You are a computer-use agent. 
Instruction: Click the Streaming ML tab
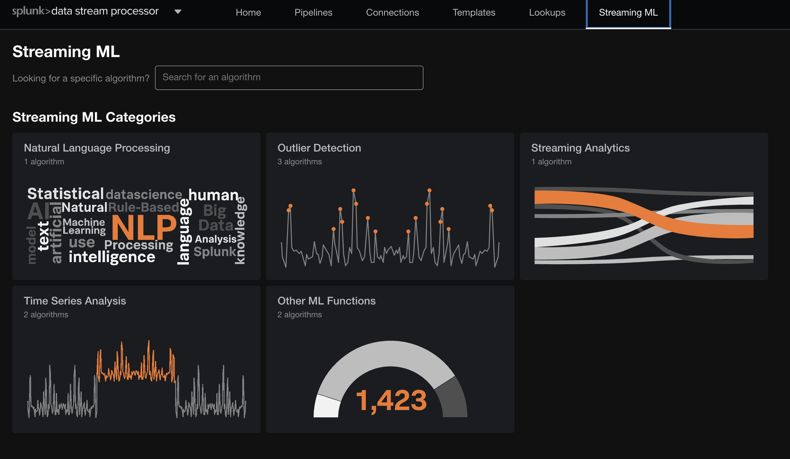point(628,13)
